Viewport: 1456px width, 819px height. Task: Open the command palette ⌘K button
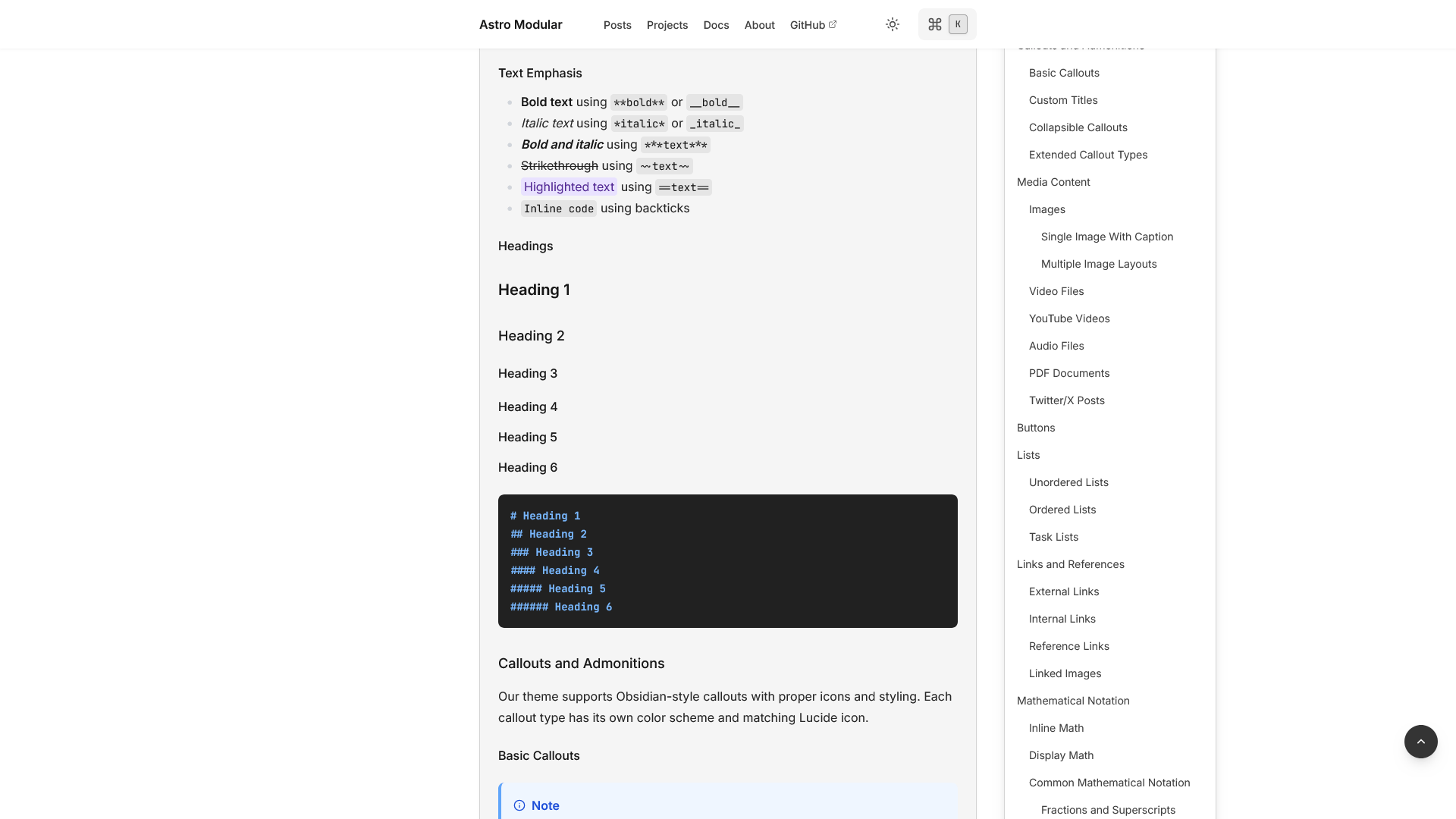(x=946, y=24)
